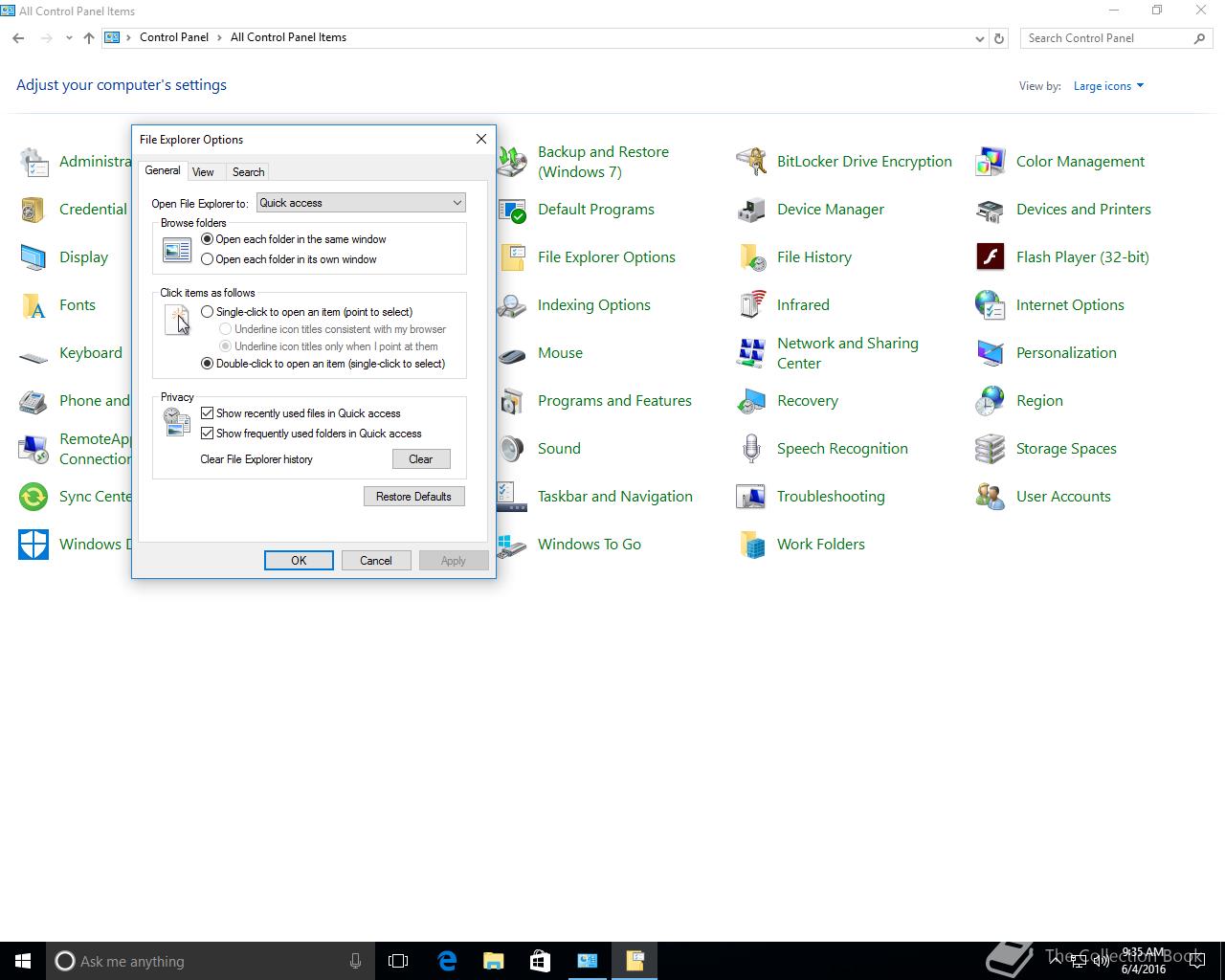Viewport: 1225px width, 980px height.
Task: Open File Explorer from the taskbar
Action: 493,961
